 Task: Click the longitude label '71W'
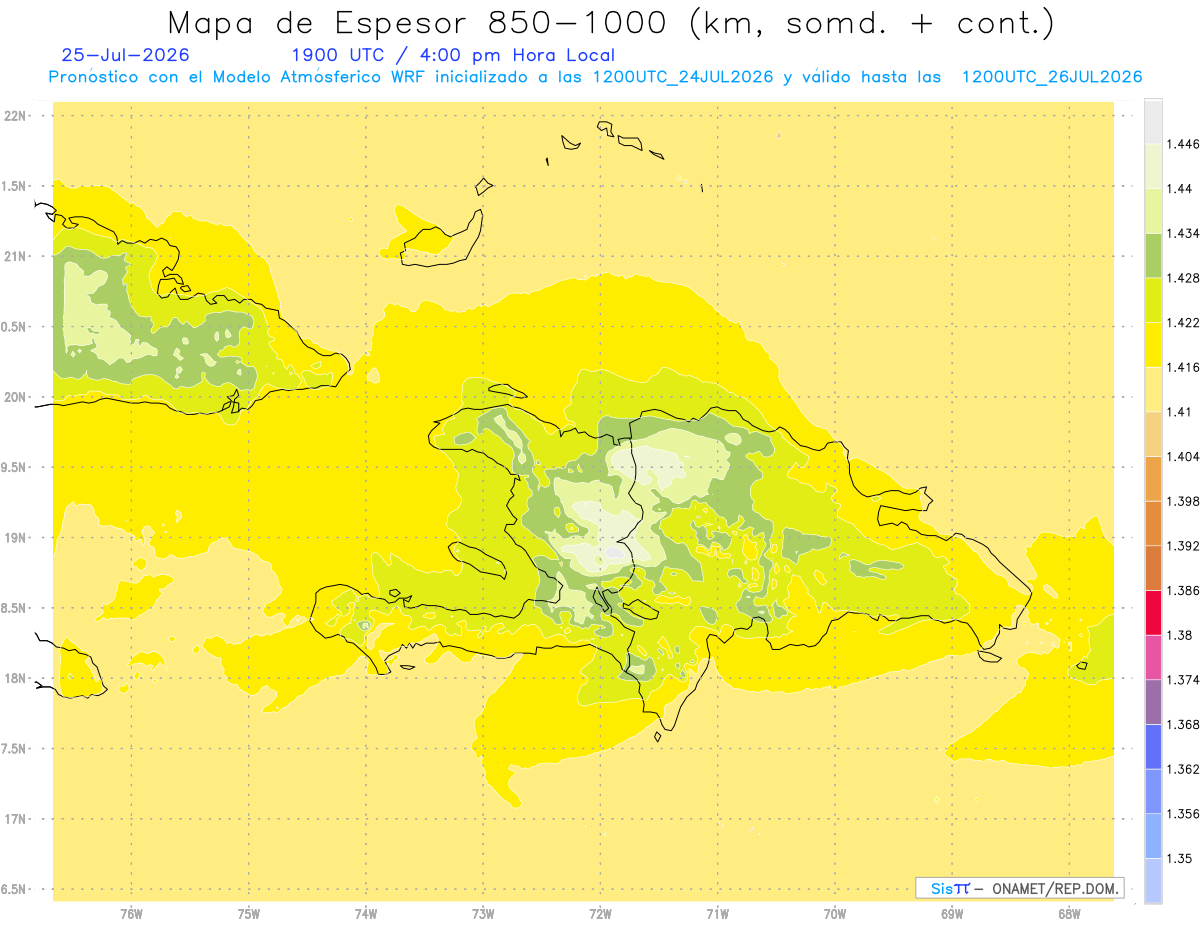point(717,914)
